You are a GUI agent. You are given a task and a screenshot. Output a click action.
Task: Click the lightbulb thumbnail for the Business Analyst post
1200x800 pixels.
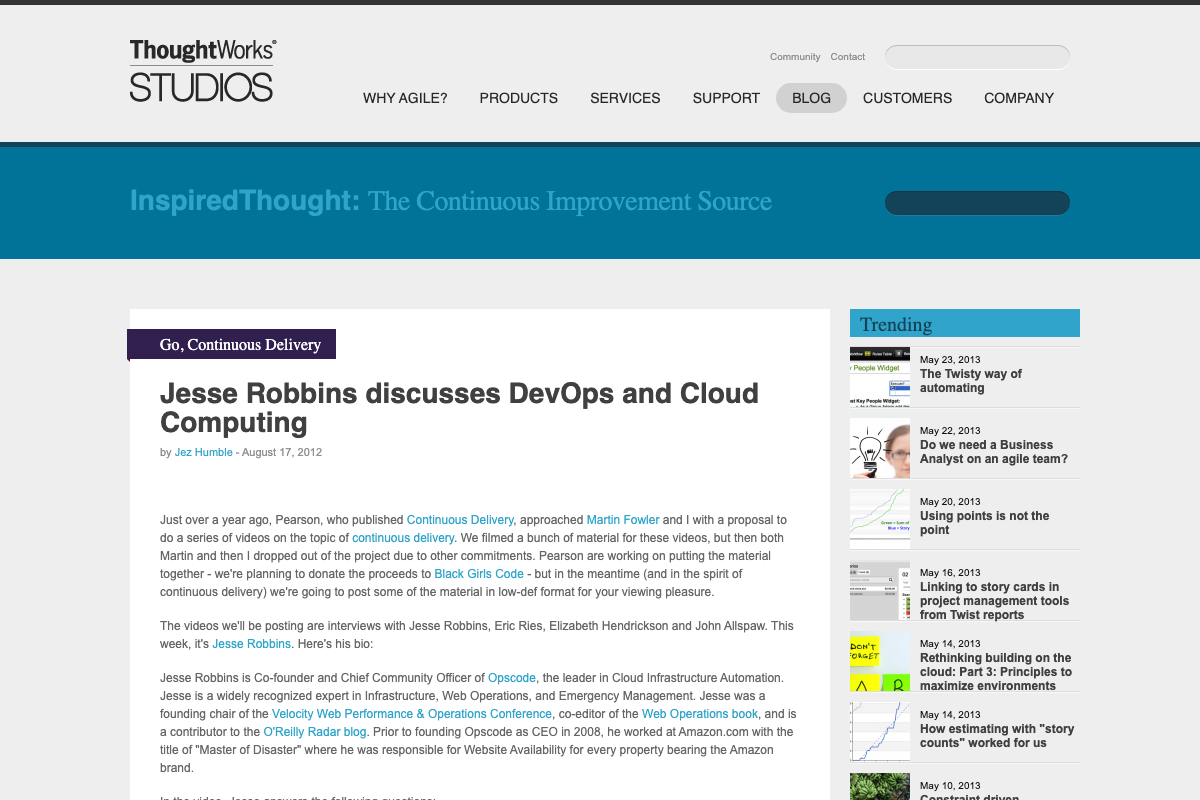coord(879,448)
